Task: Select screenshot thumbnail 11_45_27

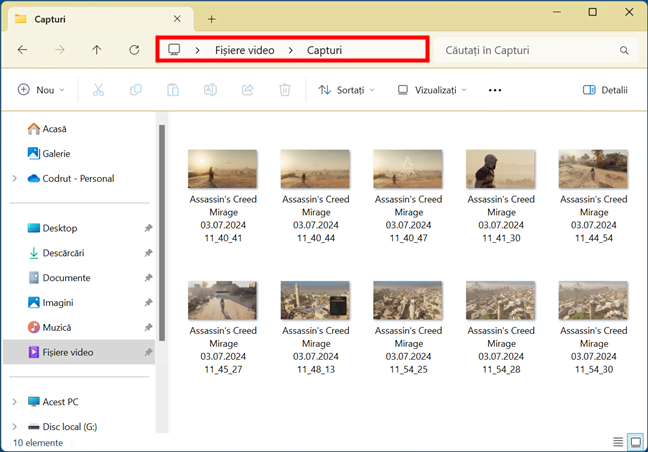Action: (223, 300)
